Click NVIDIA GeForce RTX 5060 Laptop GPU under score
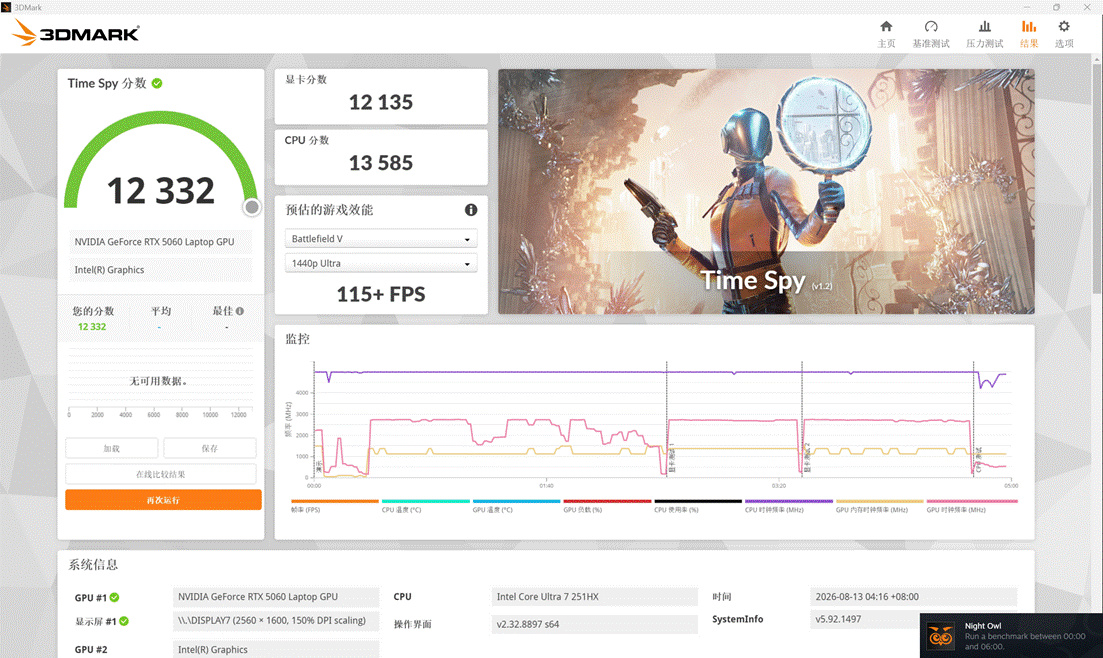The image size is (1103, 658). (160, 241)
